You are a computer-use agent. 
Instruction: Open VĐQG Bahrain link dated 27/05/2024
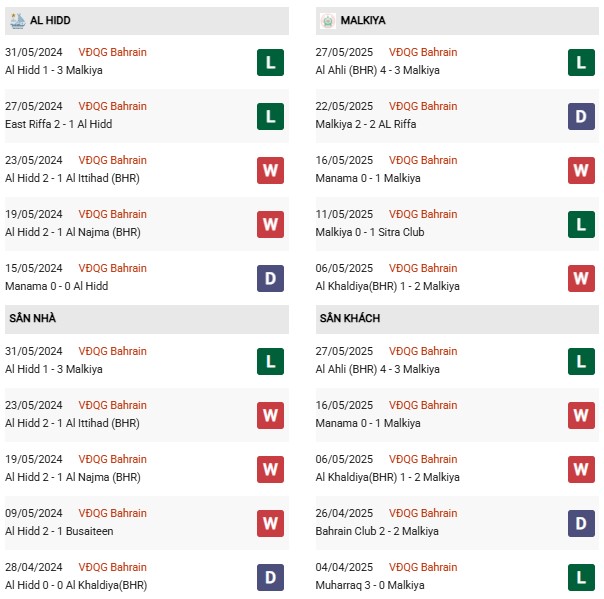[112, 106]
